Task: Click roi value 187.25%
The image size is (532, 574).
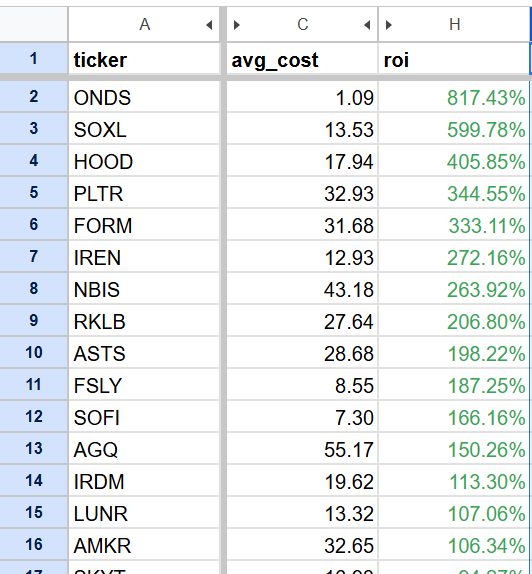Action: point(454,384)
